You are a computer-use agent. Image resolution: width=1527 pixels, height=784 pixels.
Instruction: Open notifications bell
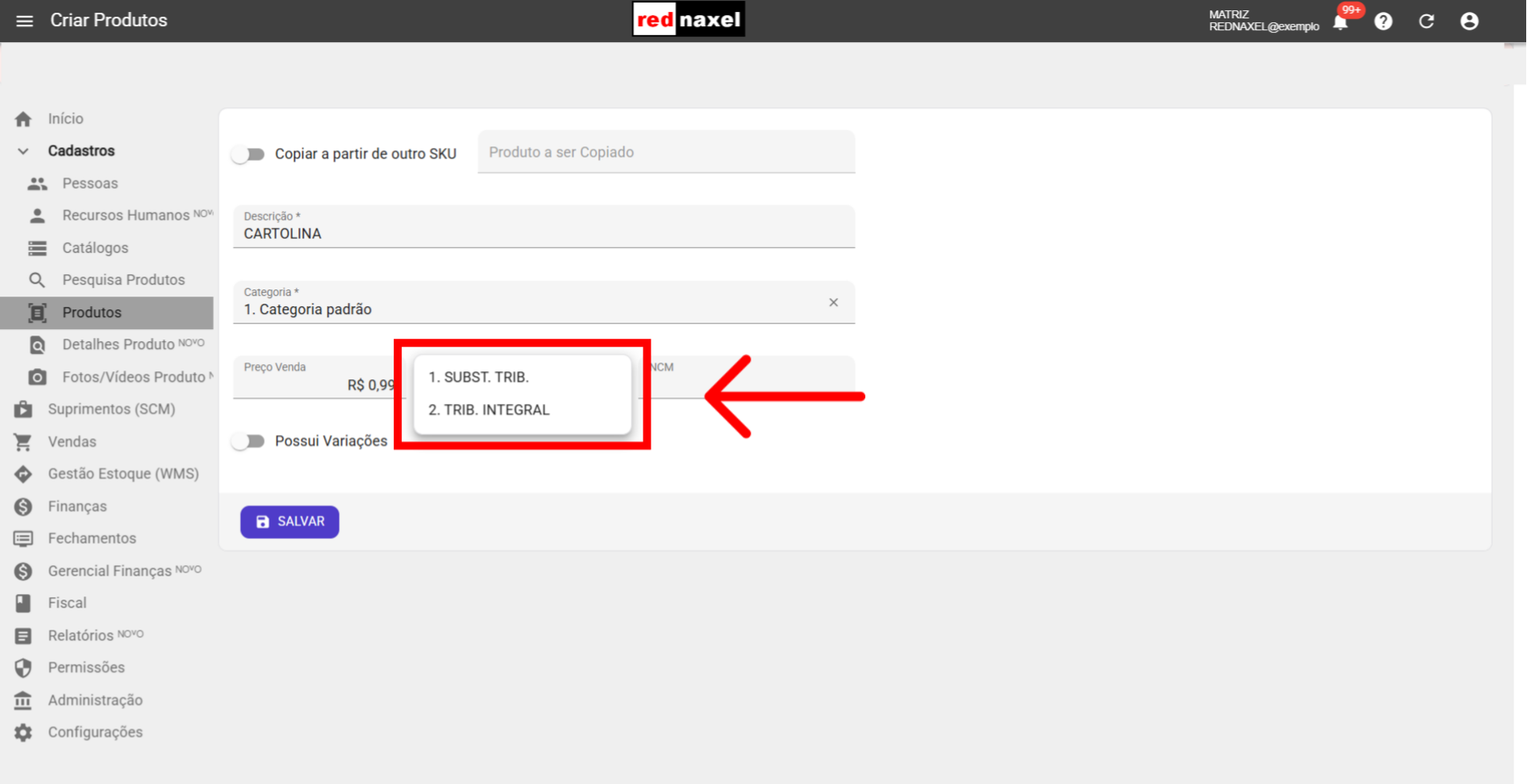coord(1341,21)
